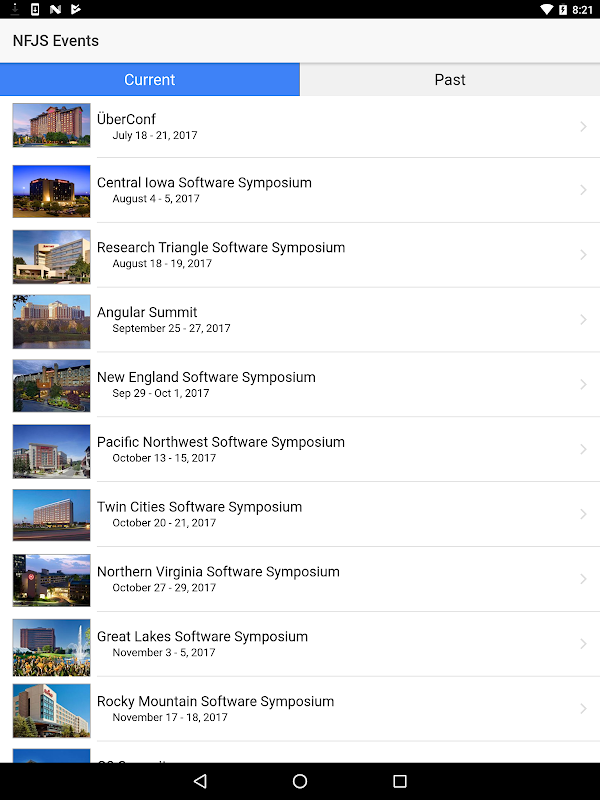The image size is (600, 800).
Task: Select Twin Cities Software Symposium title
Action: pyautogui.click(x=199, y=507)
